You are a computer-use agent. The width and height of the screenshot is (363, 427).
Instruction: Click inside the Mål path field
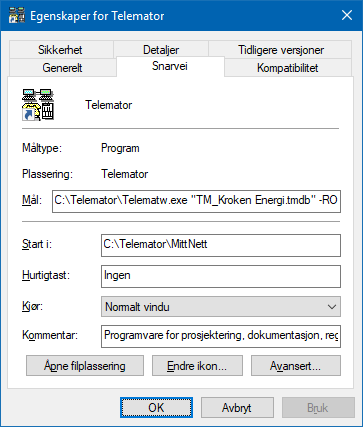tap(196, 201)
